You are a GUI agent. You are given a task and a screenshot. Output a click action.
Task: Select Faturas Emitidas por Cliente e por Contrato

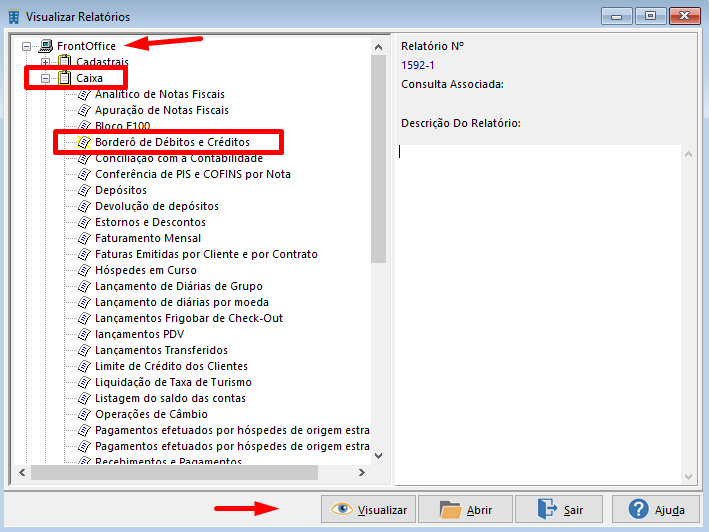206,254
